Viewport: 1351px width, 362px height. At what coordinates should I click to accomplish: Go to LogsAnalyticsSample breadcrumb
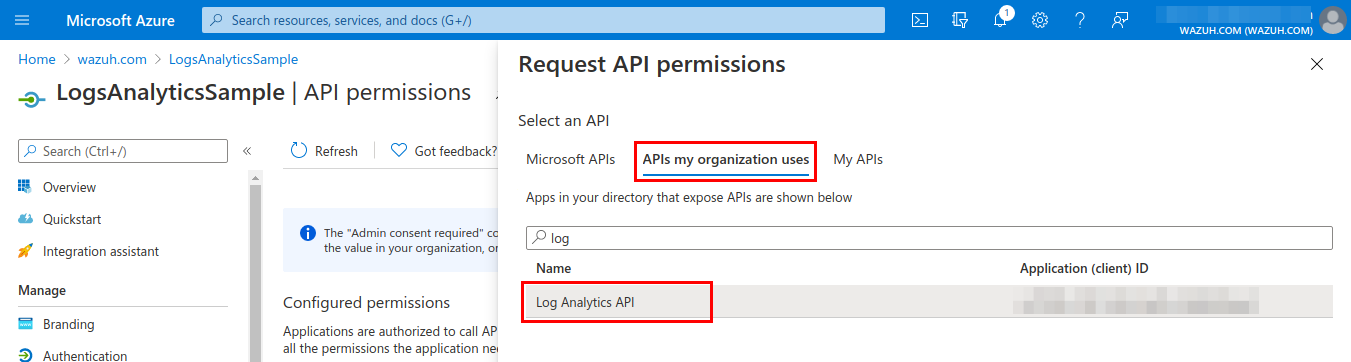(234, 59)
